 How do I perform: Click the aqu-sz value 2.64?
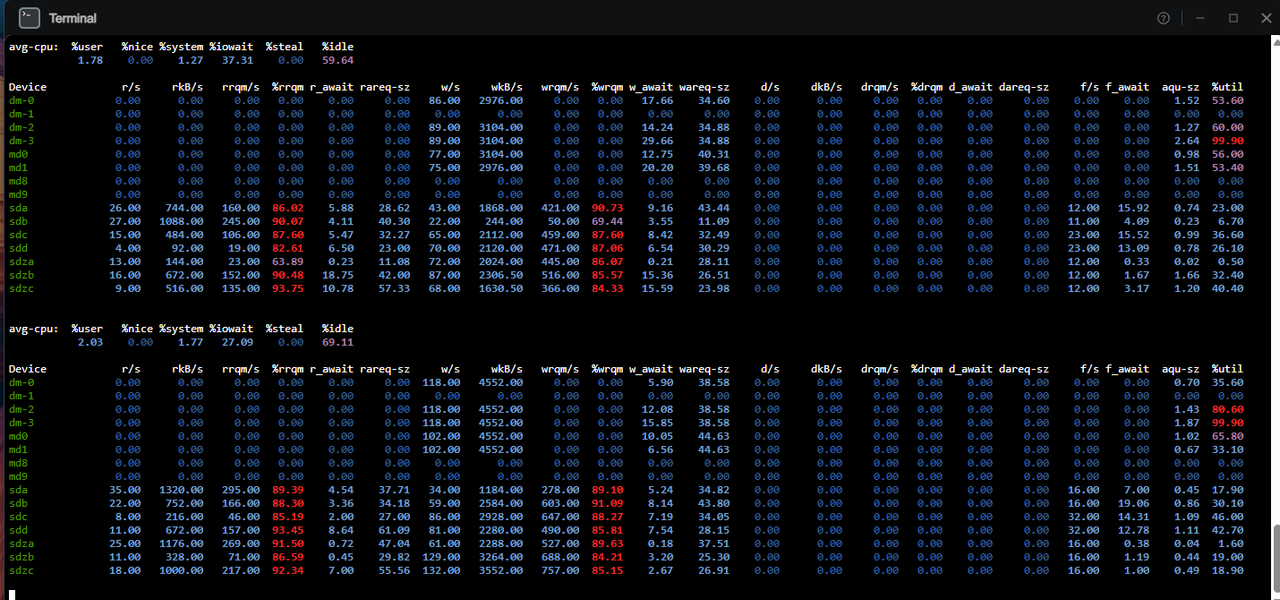click(1187, 141)
